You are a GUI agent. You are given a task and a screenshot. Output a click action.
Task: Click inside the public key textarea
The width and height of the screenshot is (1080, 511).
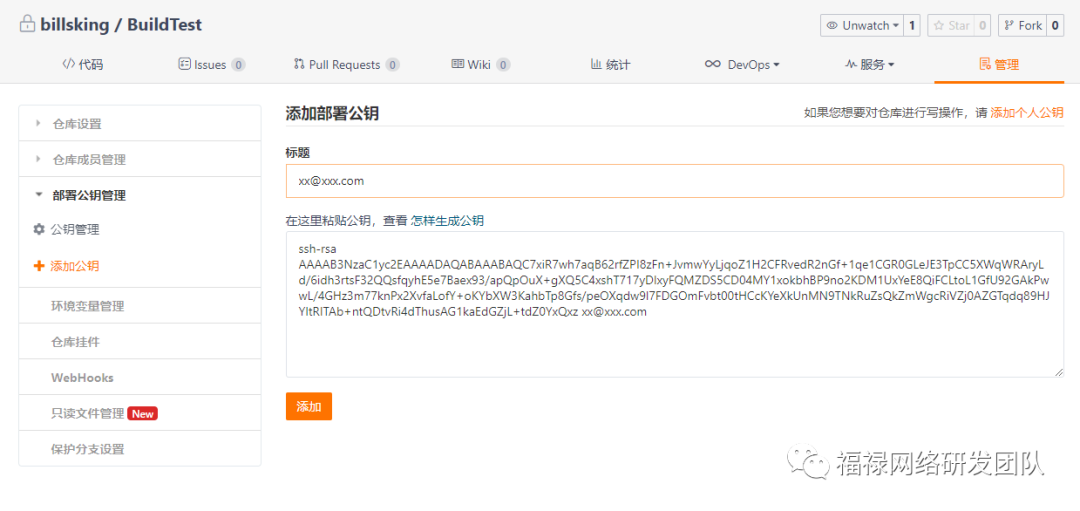[675, 304]
